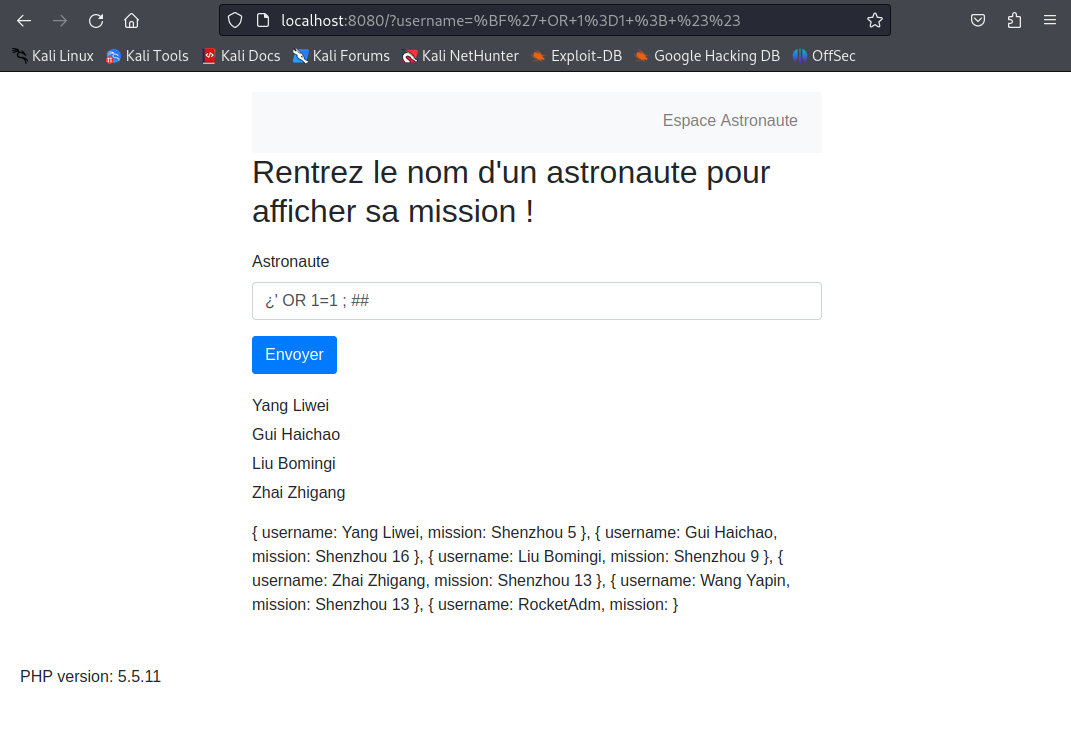Open the Espace Astronaute link
The height and width of the screenshot is (742, 1071).
point(730,120)
